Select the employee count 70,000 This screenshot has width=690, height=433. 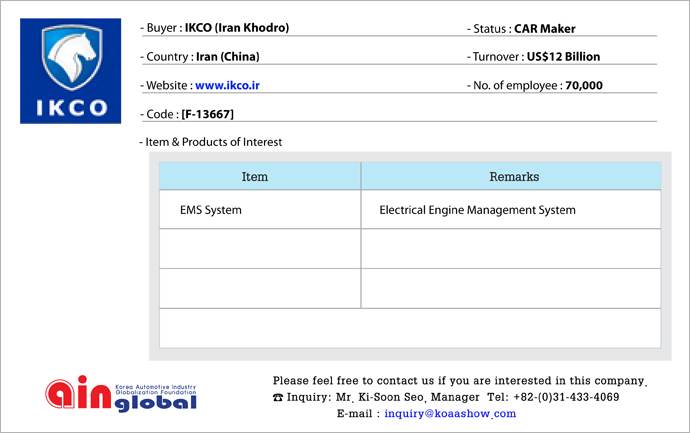(584, 85)
